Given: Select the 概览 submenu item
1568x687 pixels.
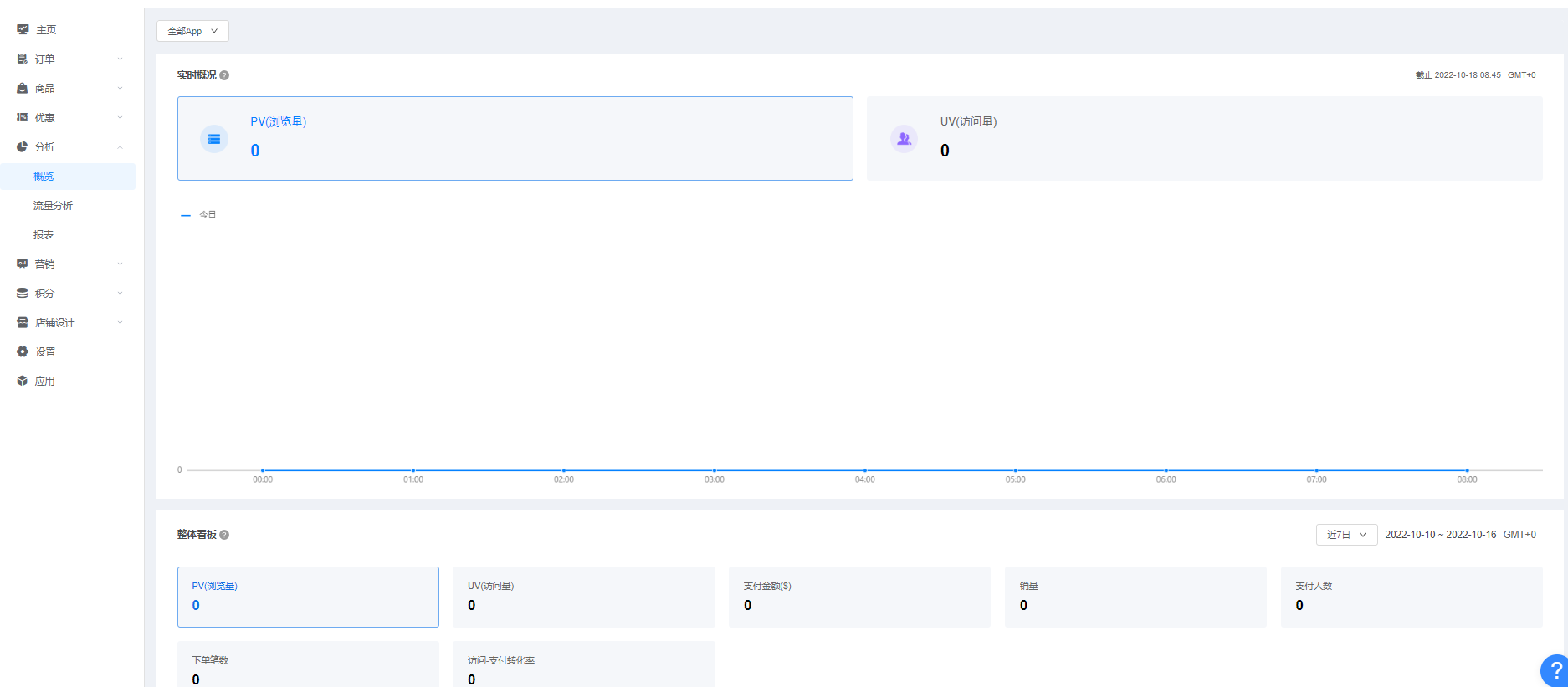Looking at the screenshot, I should point(68,176).
